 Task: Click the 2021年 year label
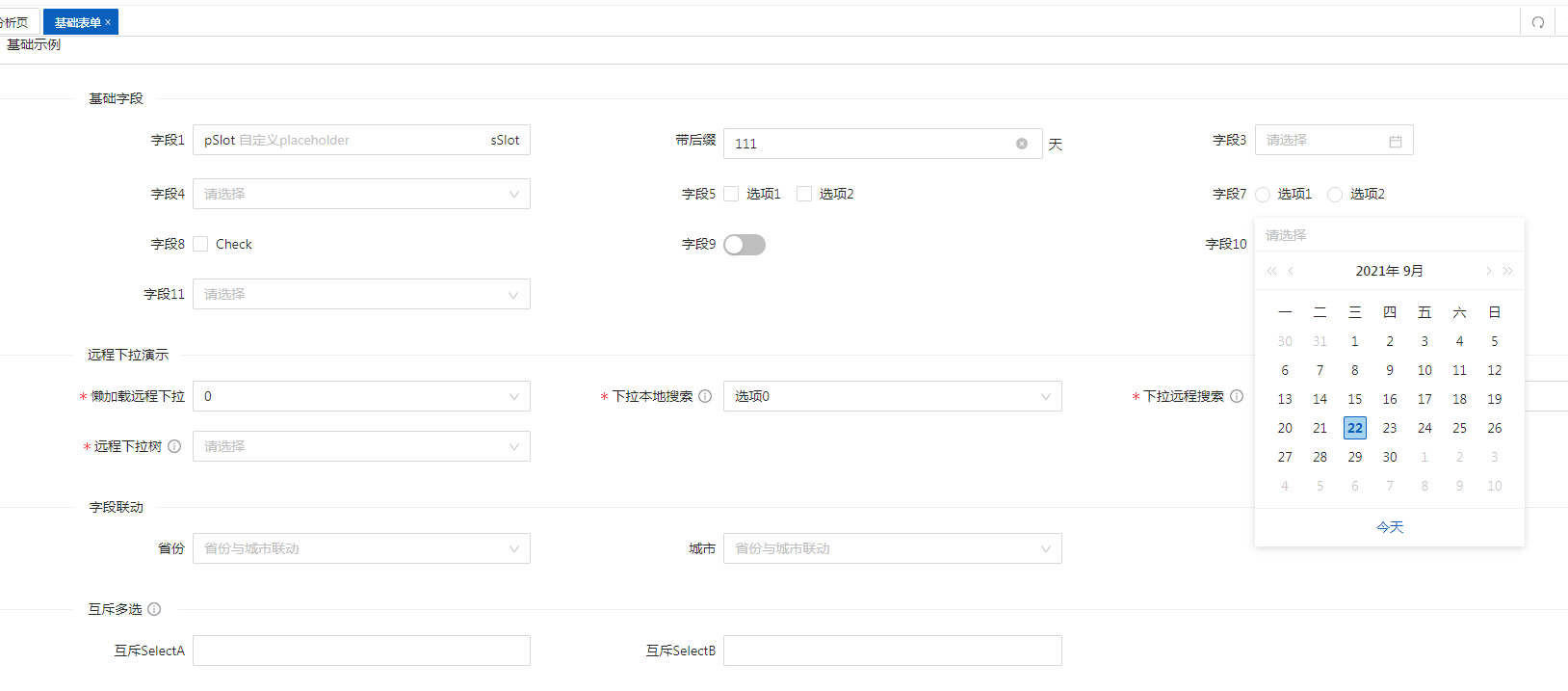(x=1377, y=271)
